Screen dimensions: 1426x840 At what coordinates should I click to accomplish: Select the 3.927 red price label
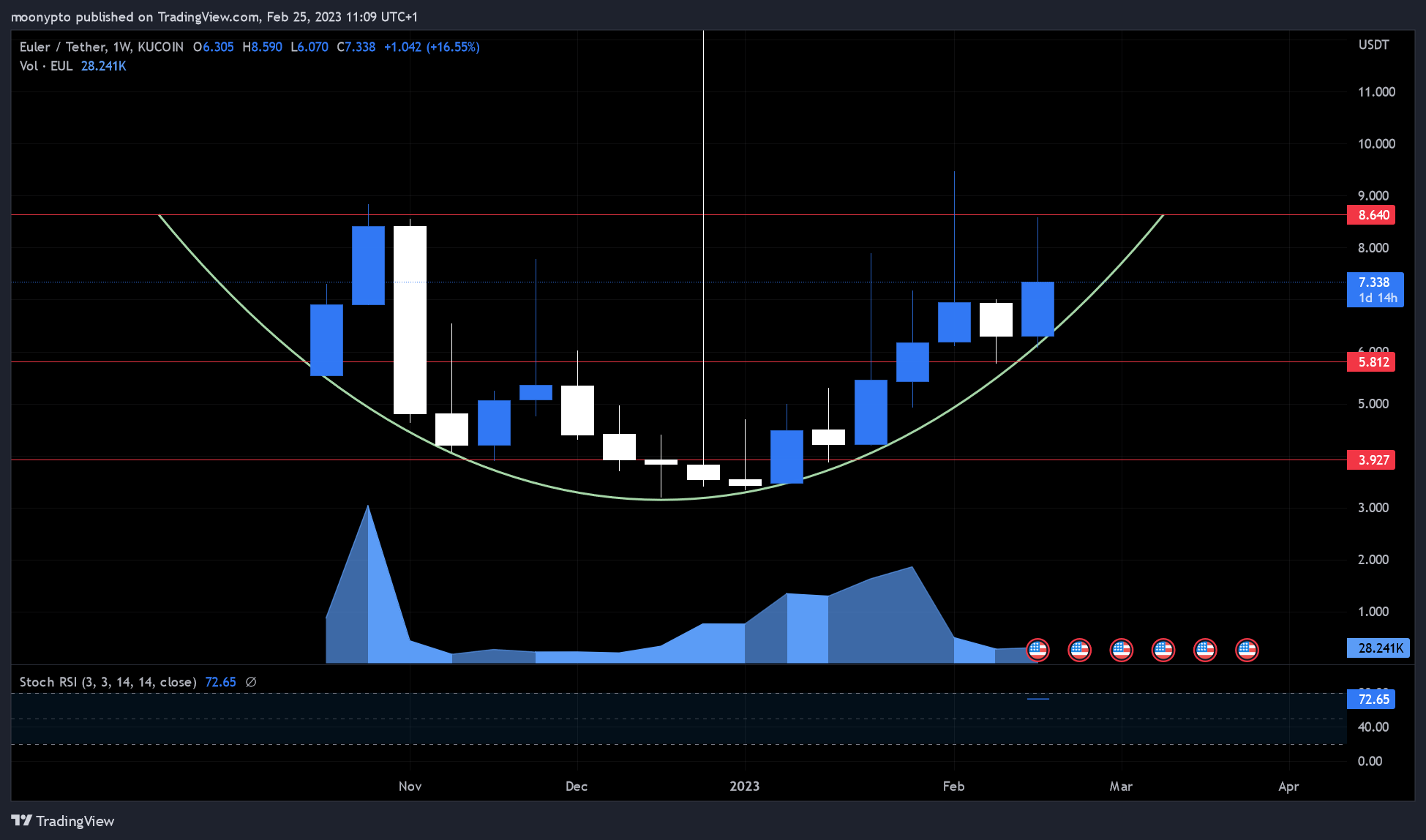pos(1371,460)
